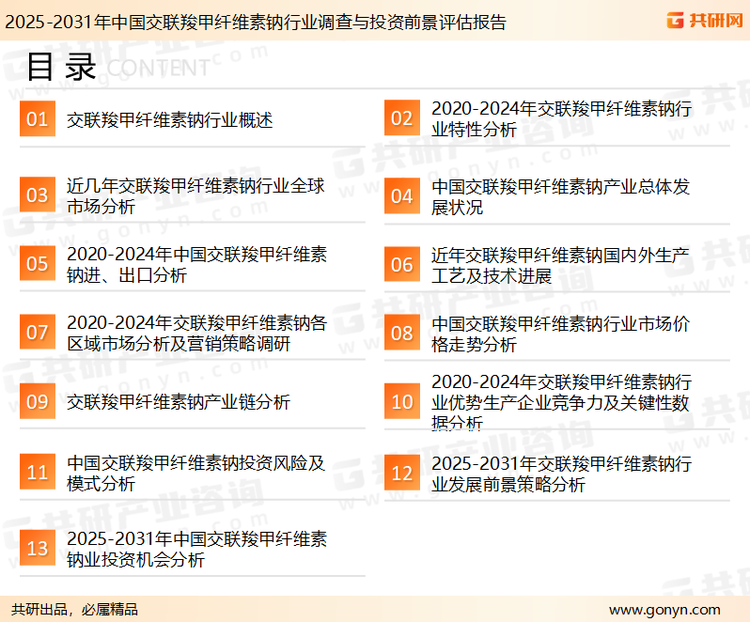Select chapter 交联羧甲纤维素钠行业概述
The image size is (750, 622).
point(169,120)
